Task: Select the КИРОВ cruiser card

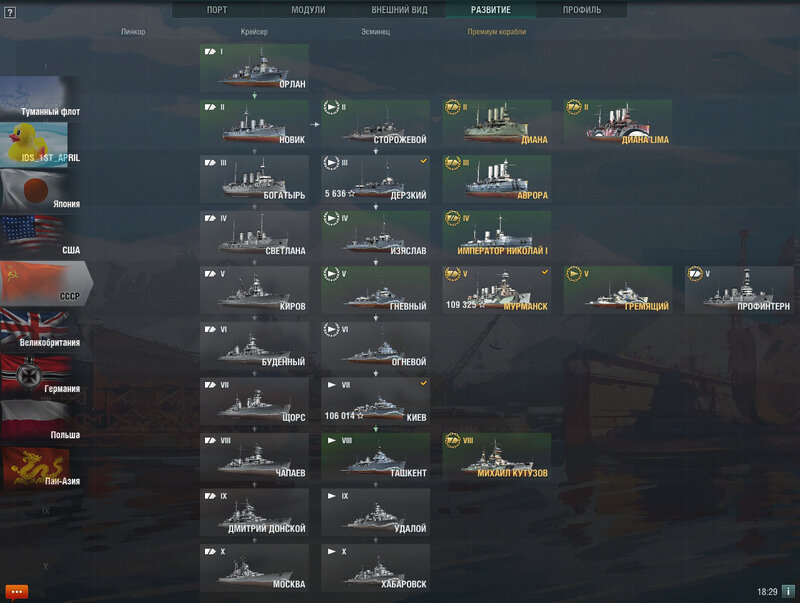Action: [x=254, y=290]
